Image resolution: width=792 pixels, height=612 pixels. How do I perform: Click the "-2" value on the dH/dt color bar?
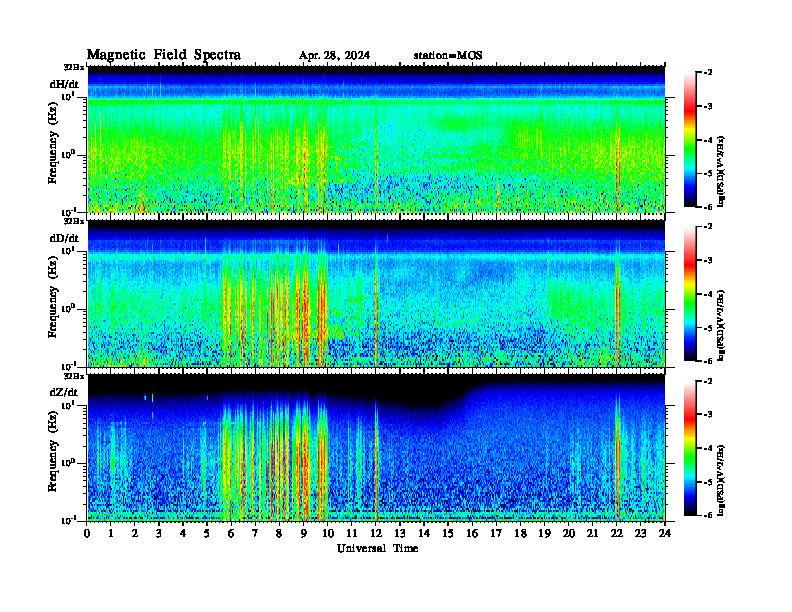(708, 73)
